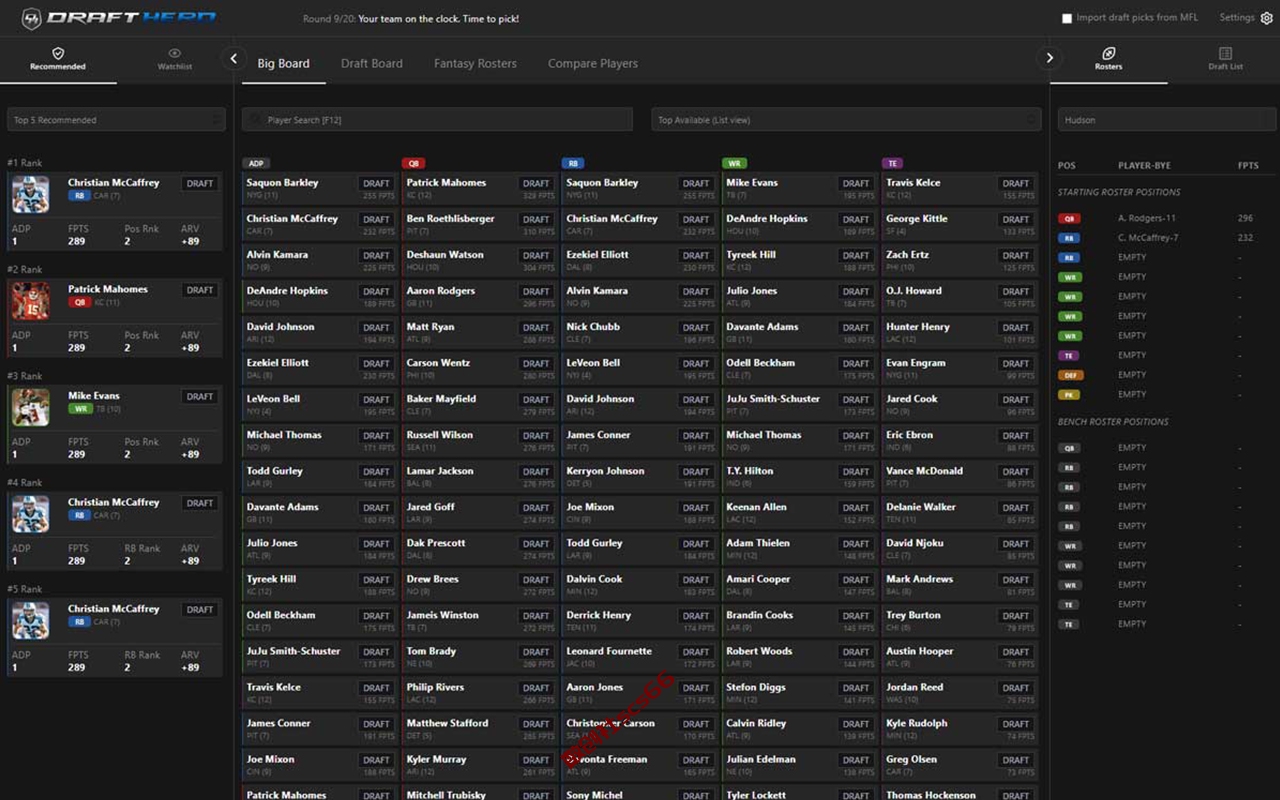Viewport: 1280px width, 800px height.
Task: Open Patrick Mahomes player photo thumbnail
Action: (30, 301)
